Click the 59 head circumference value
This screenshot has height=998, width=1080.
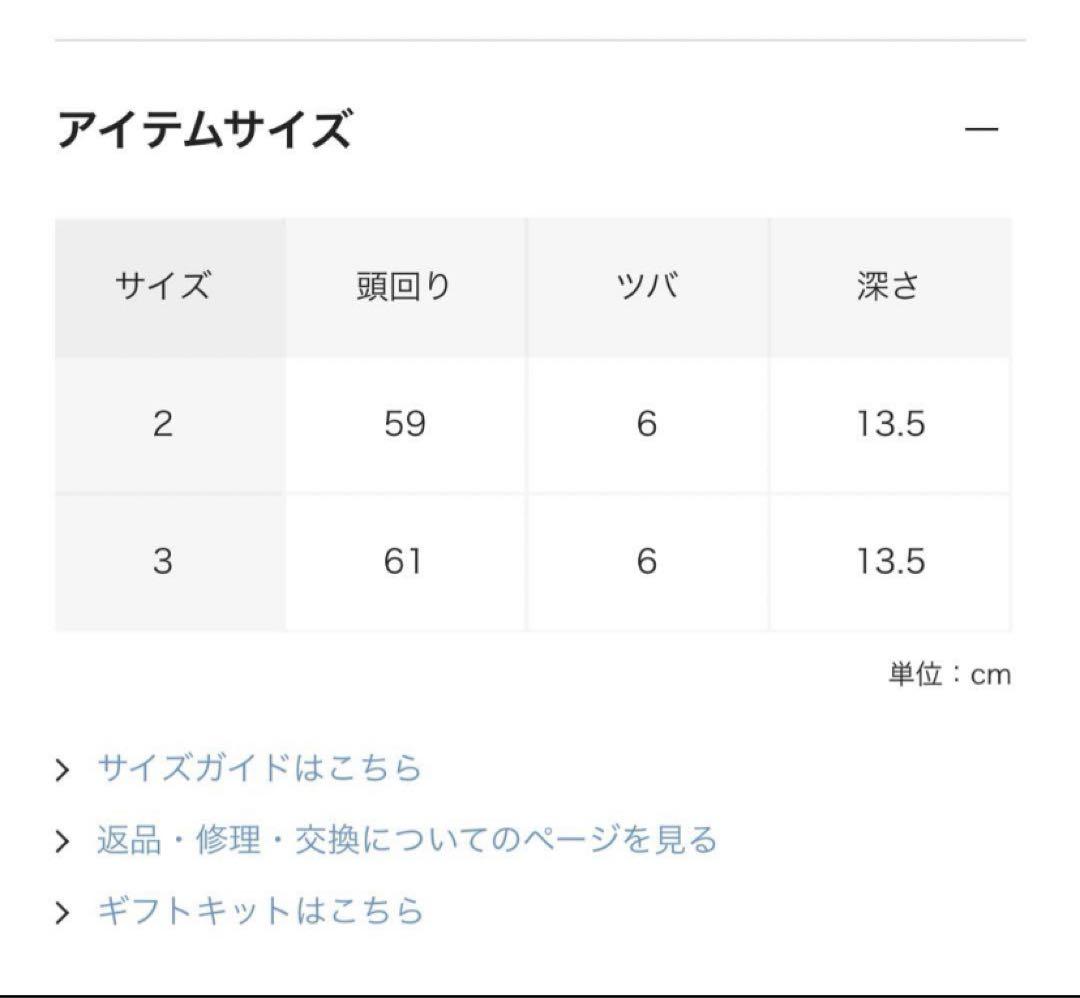coord(404,424)
